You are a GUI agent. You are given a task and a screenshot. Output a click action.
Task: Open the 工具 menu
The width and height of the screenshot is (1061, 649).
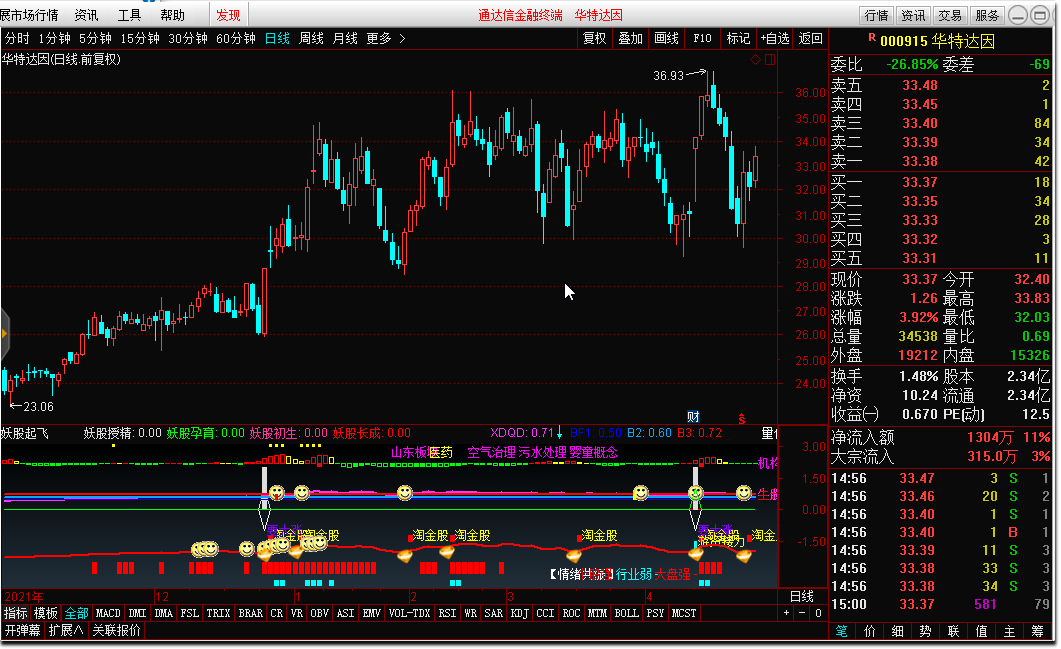[129, 15]
